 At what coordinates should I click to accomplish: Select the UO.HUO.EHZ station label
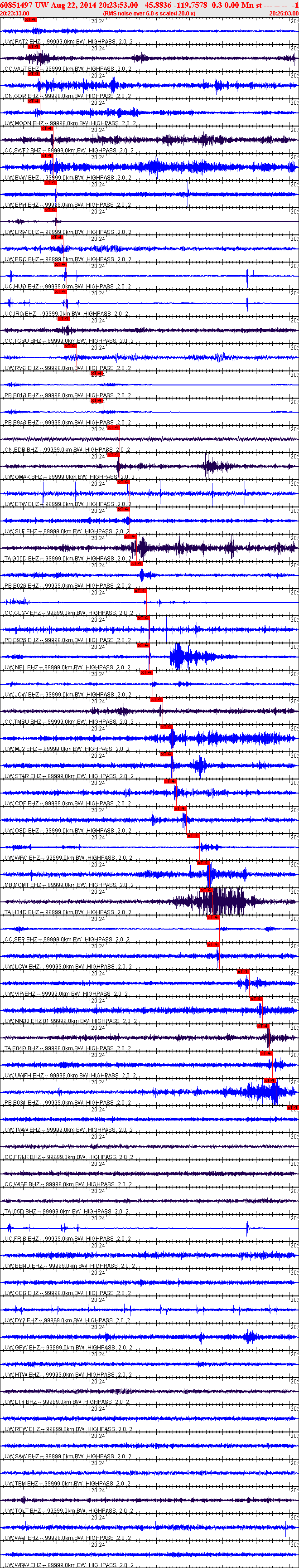(68, 287)
